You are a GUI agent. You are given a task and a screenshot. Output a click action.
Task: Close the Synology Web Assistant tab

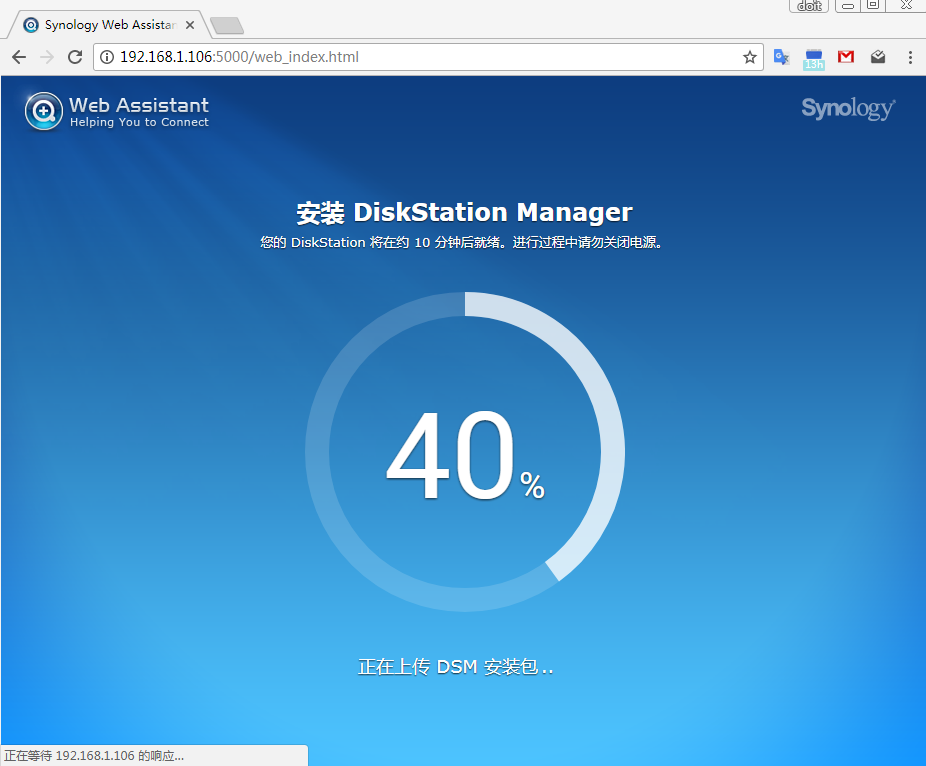(190, 25)
